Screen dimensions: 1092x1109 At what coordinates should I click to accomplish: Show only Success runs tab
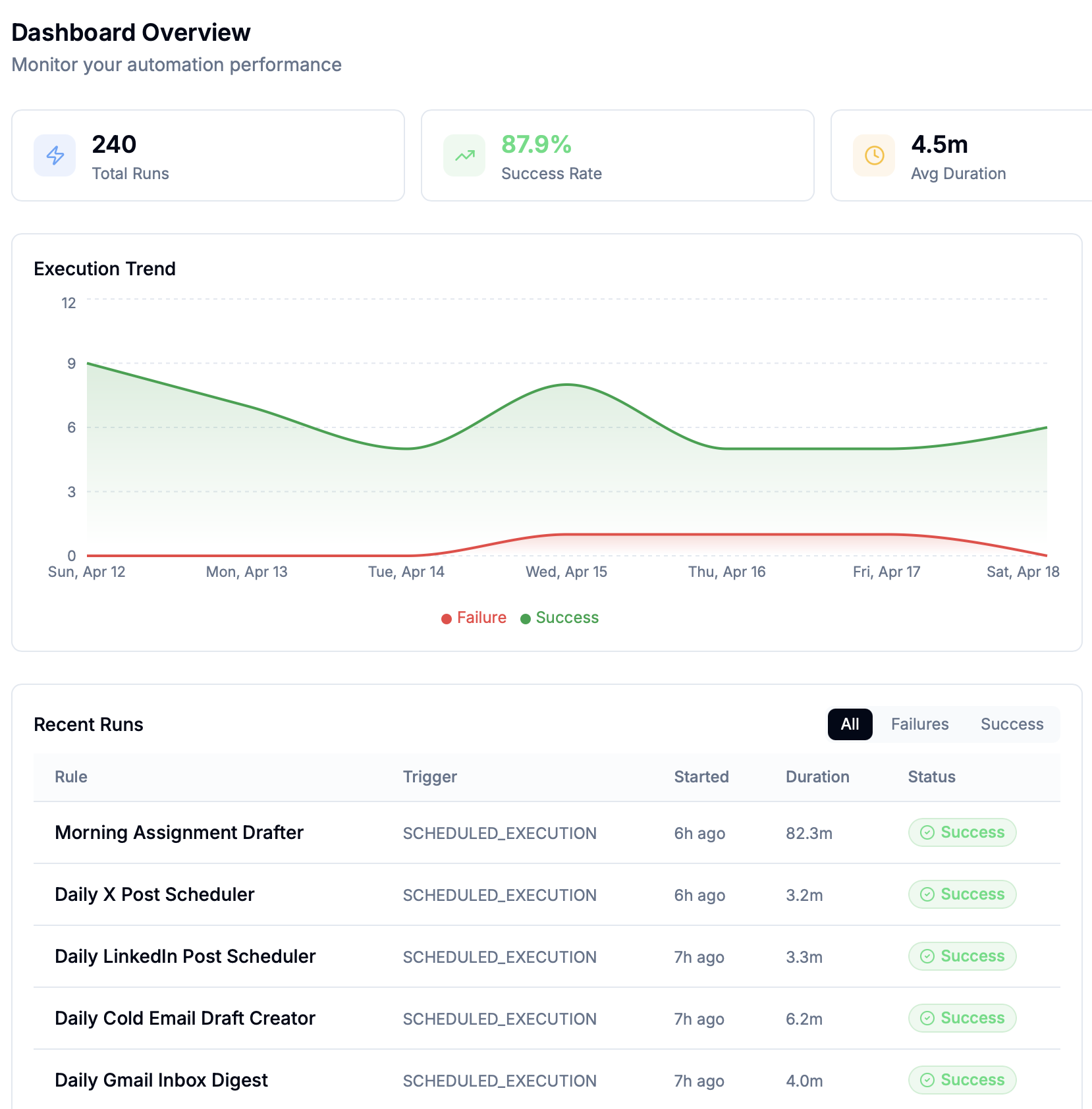pos(1012,724)
